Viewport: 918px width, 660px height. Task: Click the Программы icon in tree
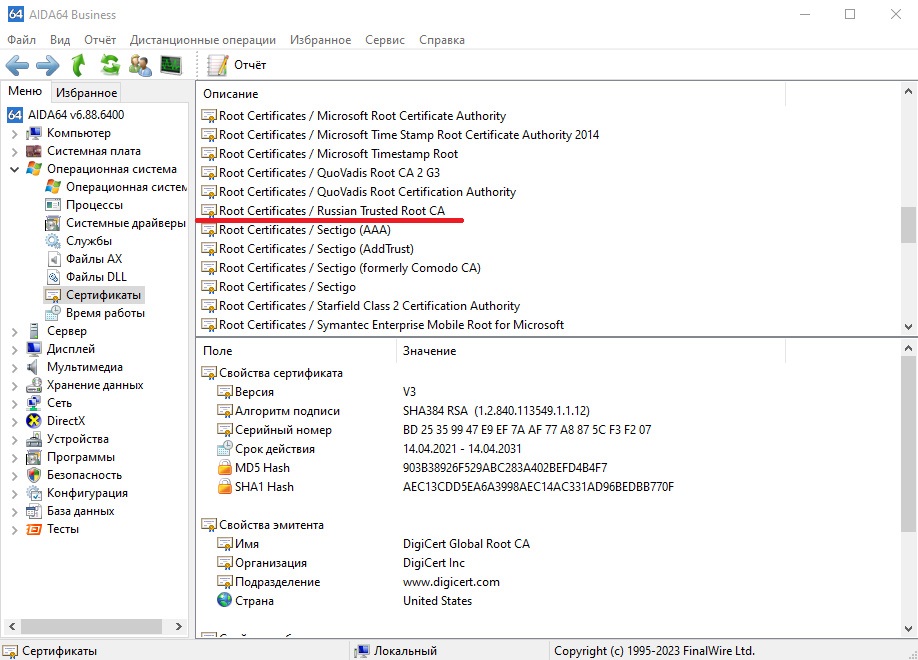tap(34, 457)
